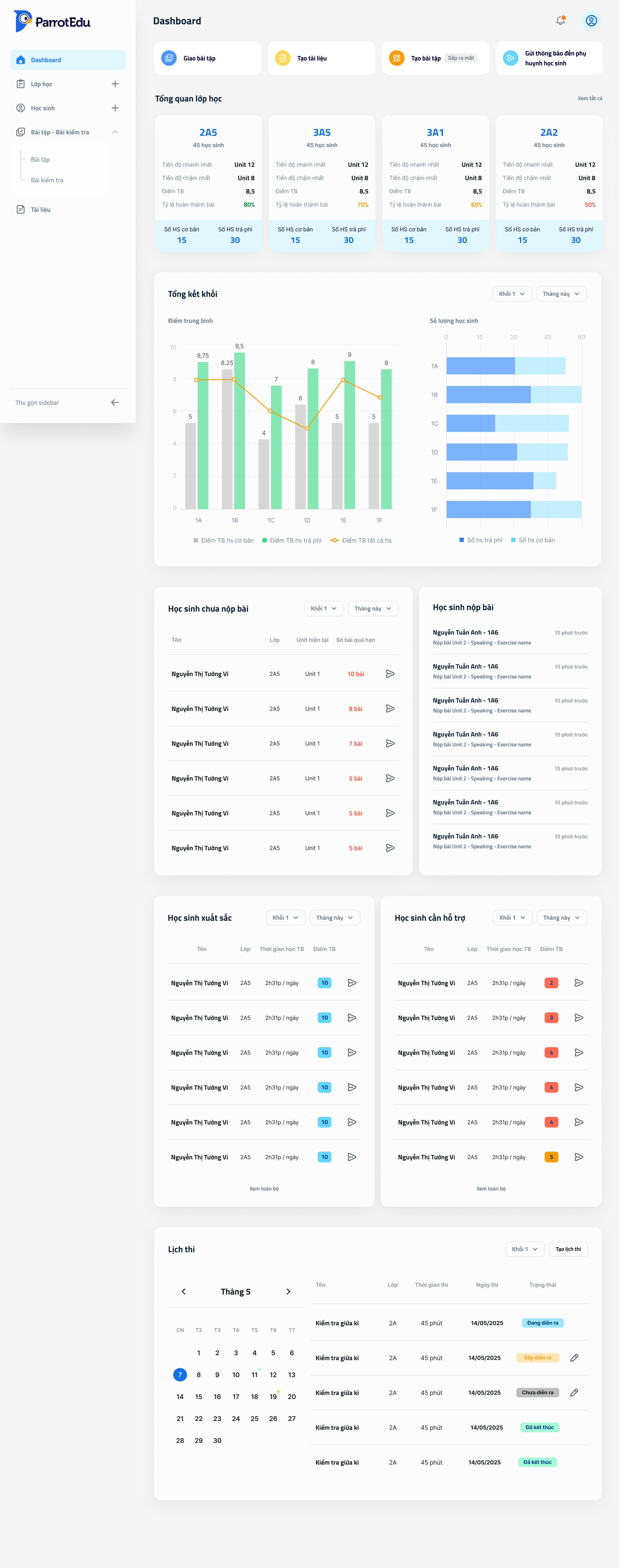The width and height of the screenshot is (619, 1568).
Task: Go to previous month in calendar
Action: pos(183,1292)
